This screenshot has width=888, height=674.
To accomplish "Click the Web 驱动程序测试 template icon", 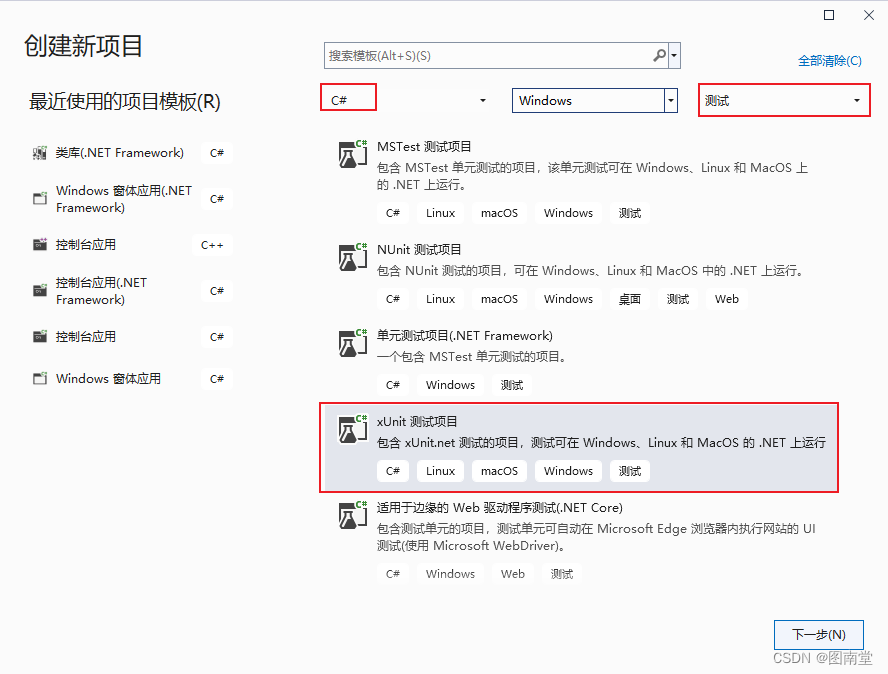I will point(352,516).
